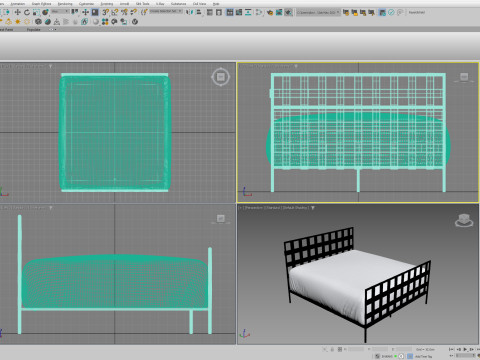This screenshot has width=480, height=360.
Task: Open the Rendering menu
Action: click(x=65, y=4)
